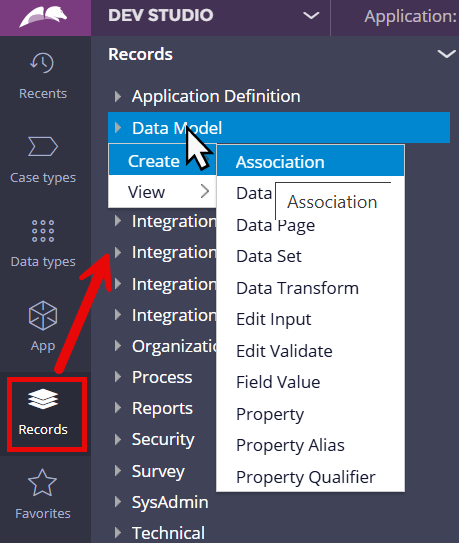Viewport: 459px width, 543px height.
Task: Open the Data types sidebar icon
Action: (43, 231)
